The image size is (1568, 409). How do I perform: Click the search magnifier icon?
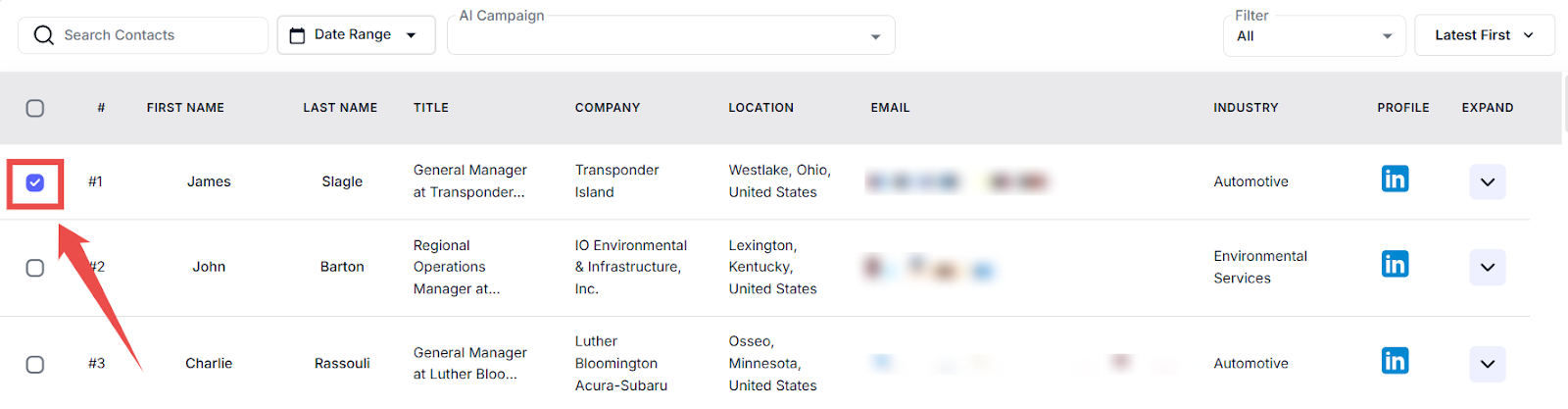43,35
